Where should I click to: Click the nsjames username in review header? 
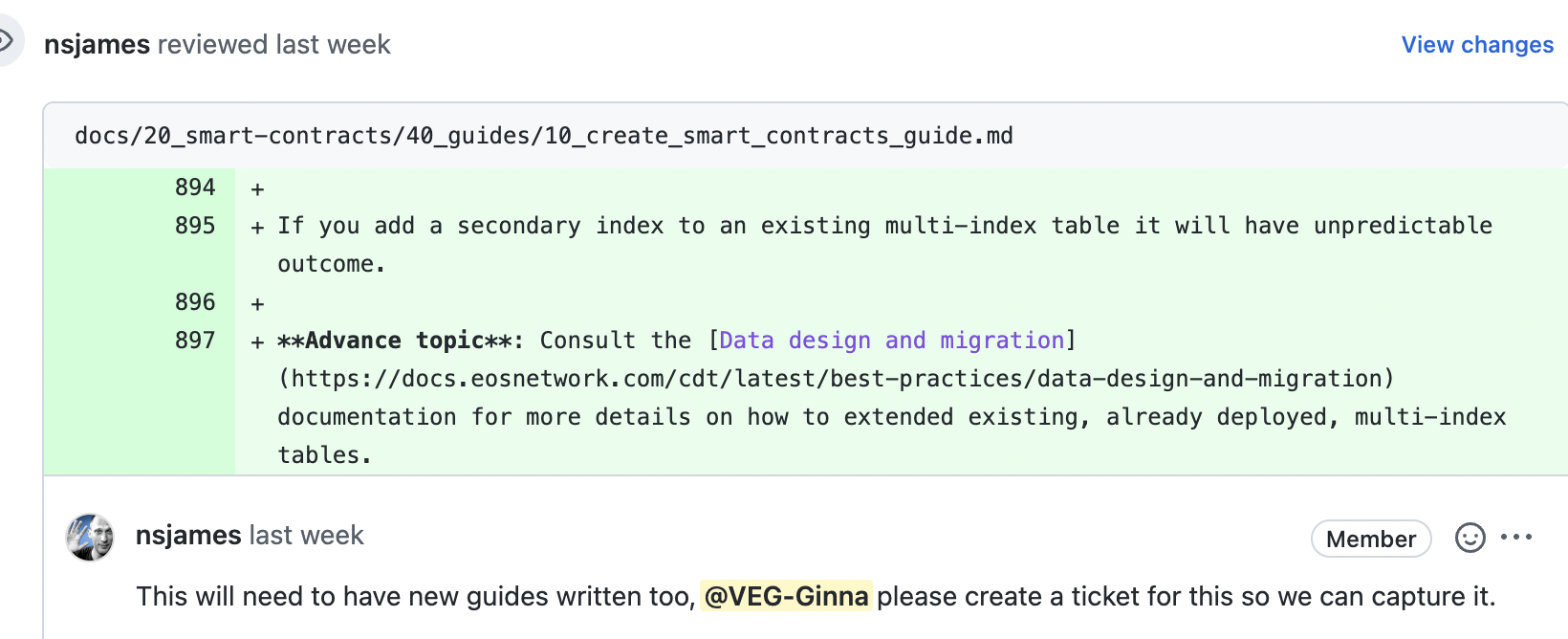coord(97,43)
